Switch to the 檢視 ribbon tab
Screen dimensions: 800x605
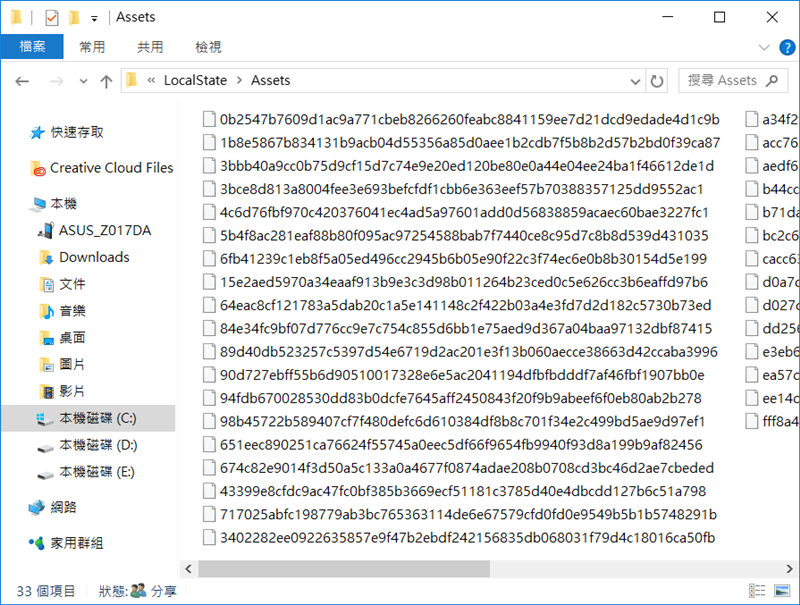[208, 47]
